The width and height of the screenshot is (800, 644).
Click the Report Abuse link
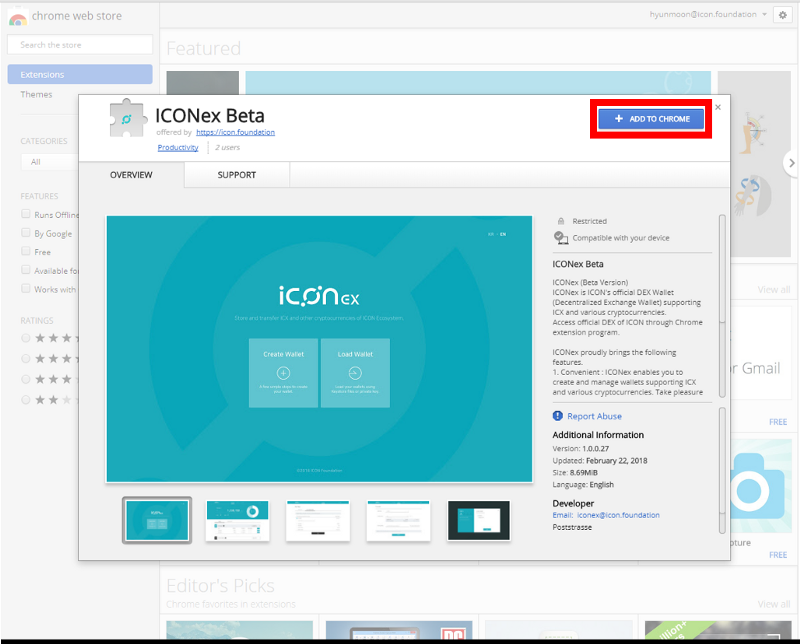click(594, 416)
